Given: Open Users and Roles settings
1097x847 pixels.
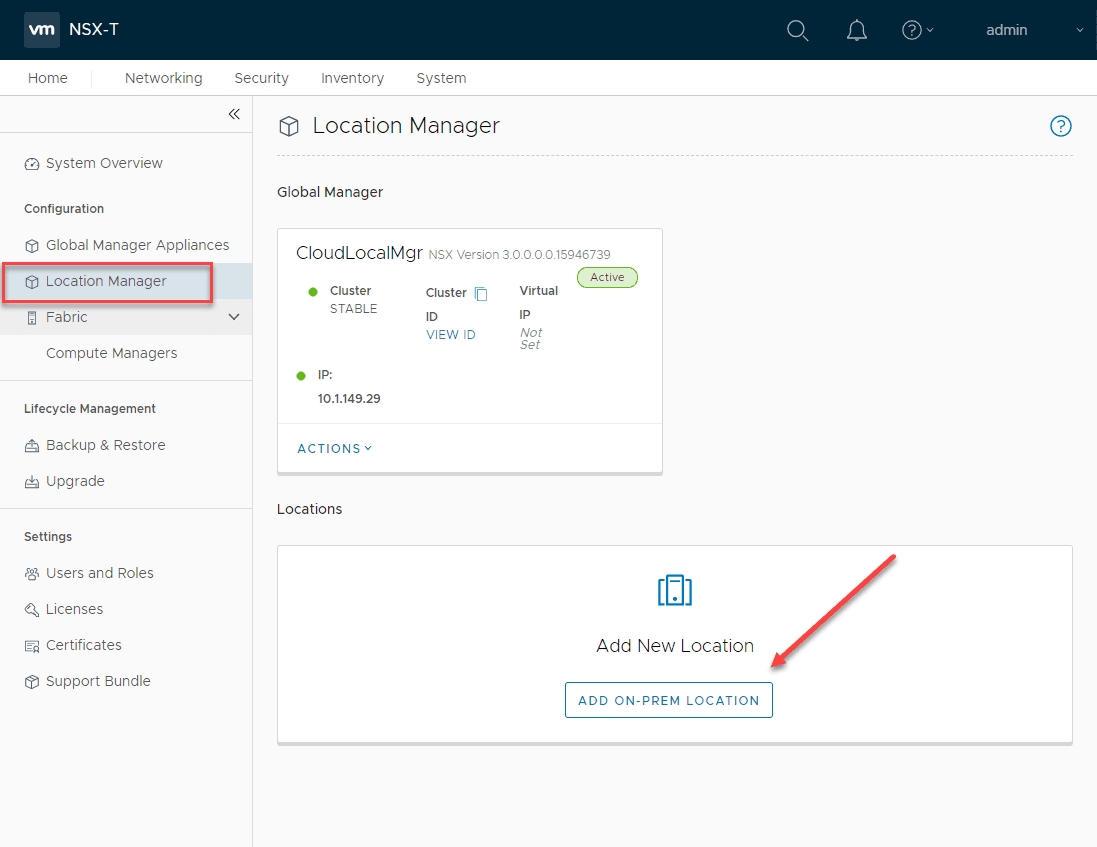Looking at the screenshot, I should 99,573.
